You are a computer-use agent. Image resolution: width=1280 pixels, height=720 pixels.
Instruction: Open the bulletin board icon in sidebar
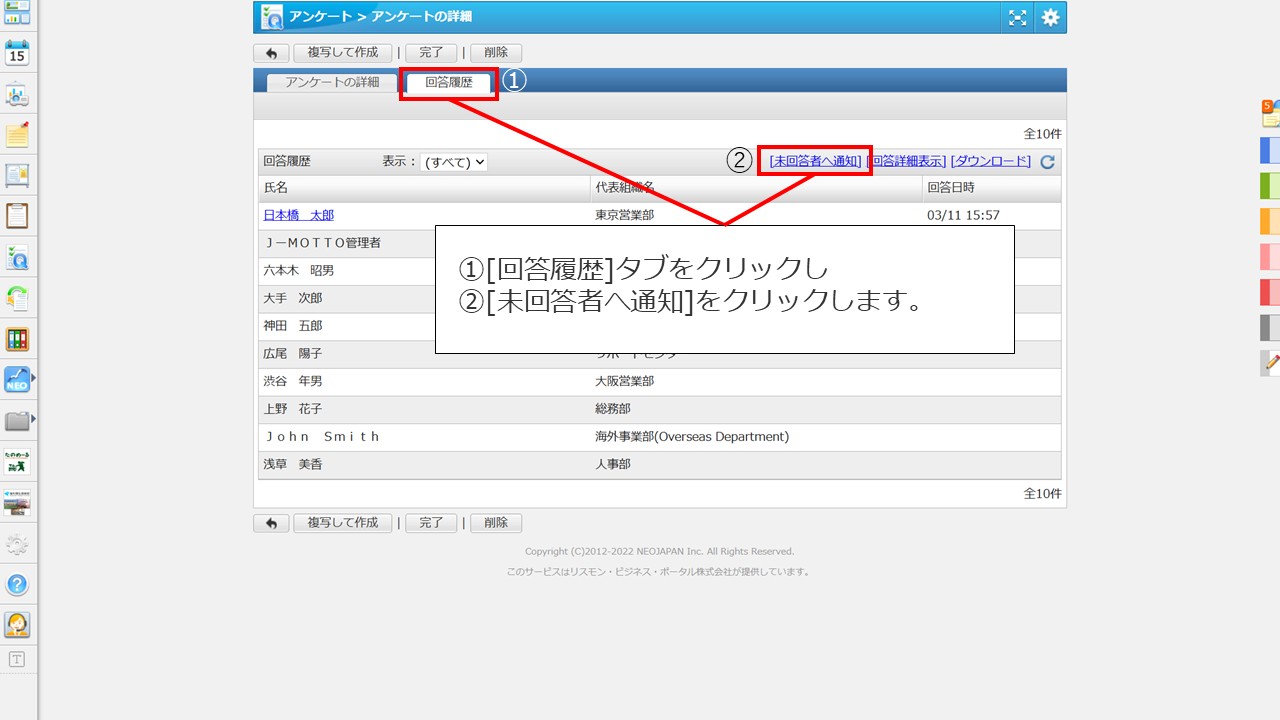pyautogui.click(x=17, y=176)
